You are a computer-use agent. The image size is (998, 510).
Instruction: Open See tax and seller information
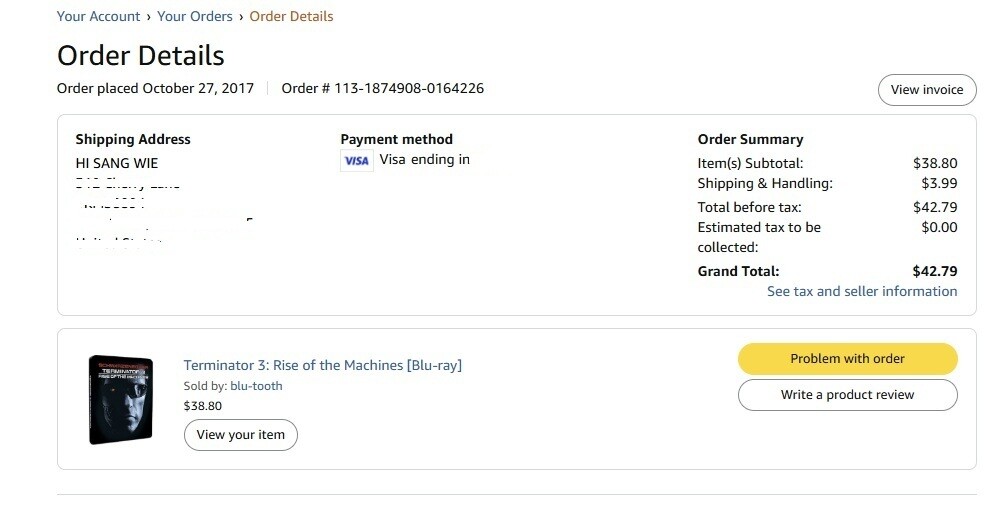861,291
